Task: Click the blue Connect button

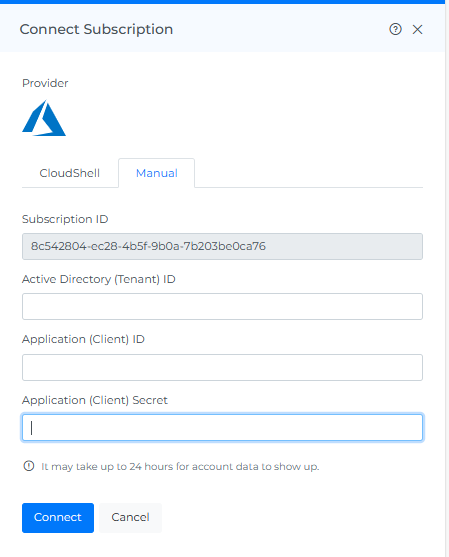Action: coord(58,518)
